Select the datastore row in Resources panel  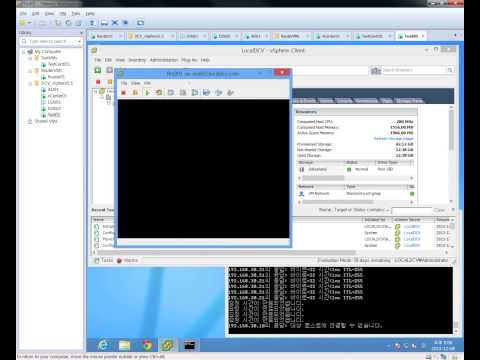pos(355,169)
